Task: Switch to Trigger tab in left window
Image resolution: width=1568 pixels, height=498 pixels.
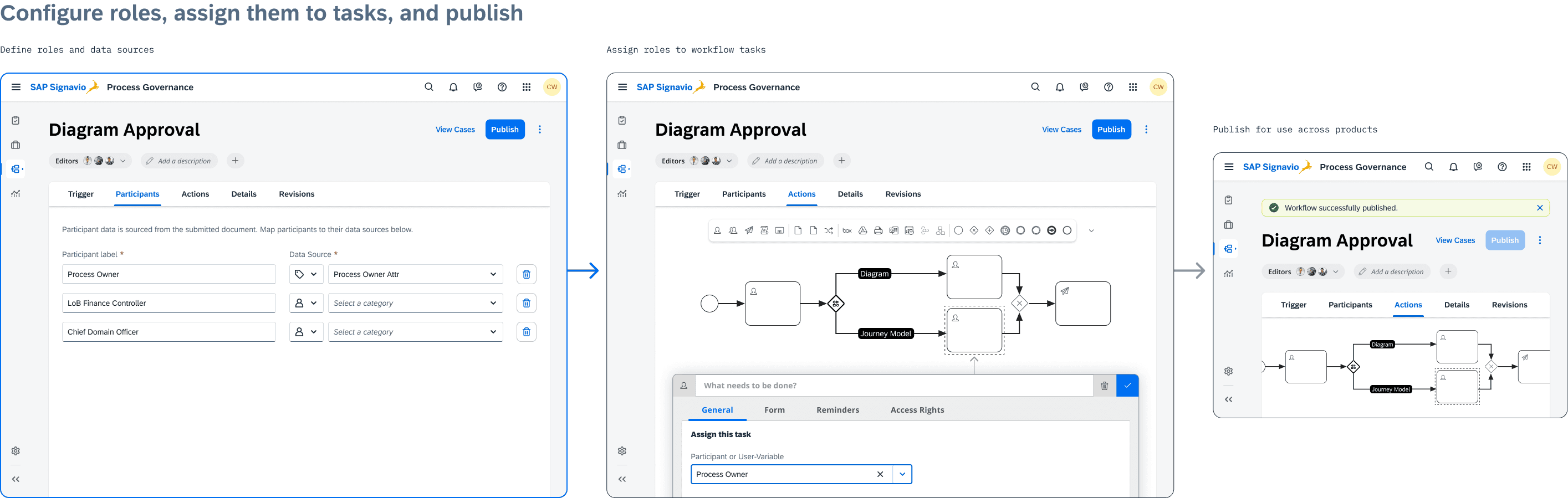Action: tap(81, 194)
